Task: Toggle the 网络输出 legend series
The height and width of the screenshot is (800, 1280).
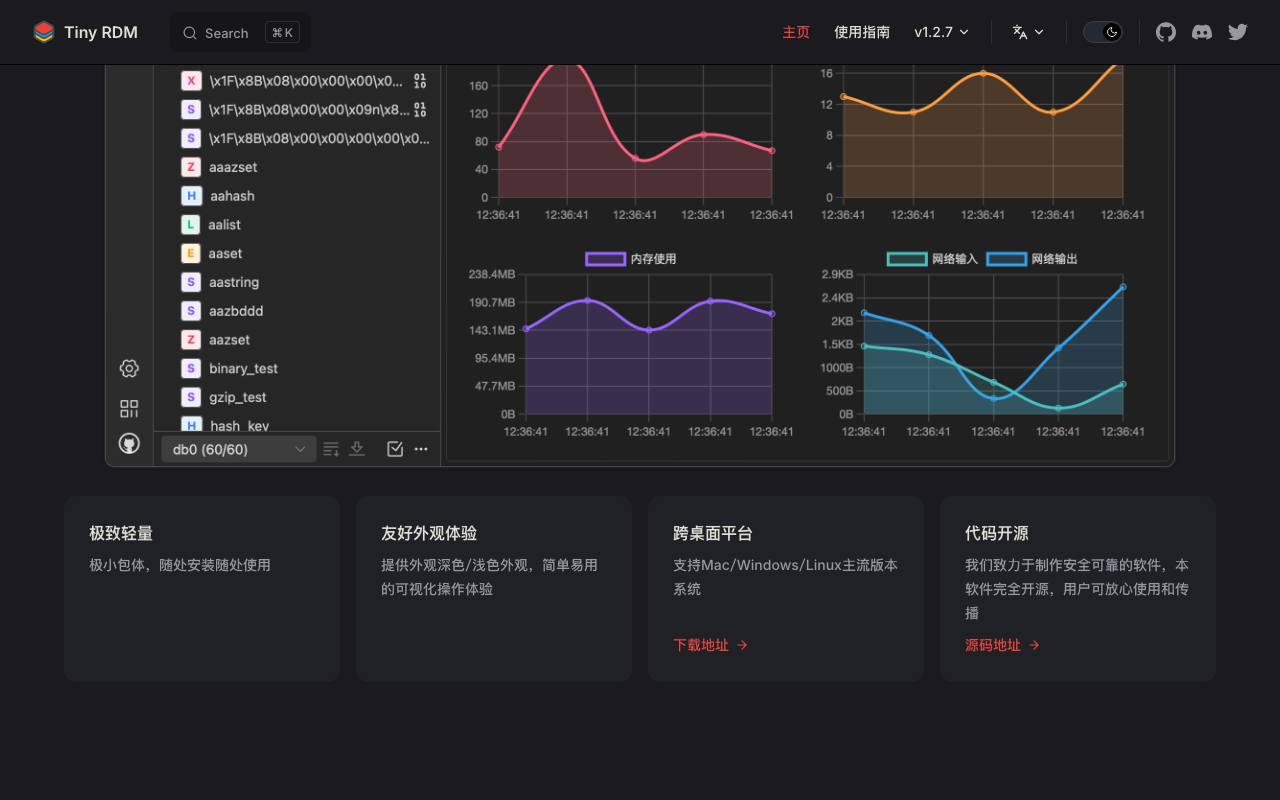Action: (1032, 259)
